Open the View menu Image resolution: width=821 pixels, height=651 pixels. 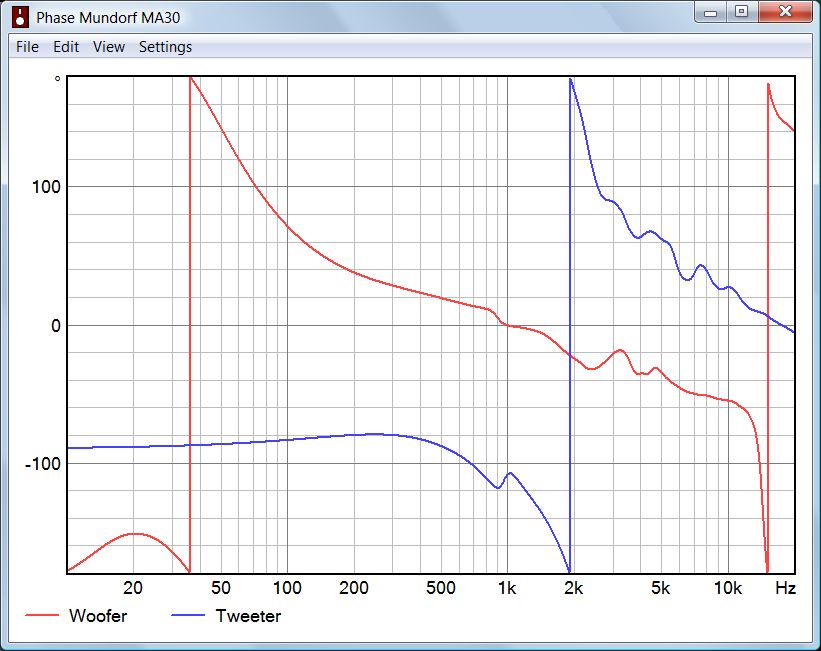(109, 47)
